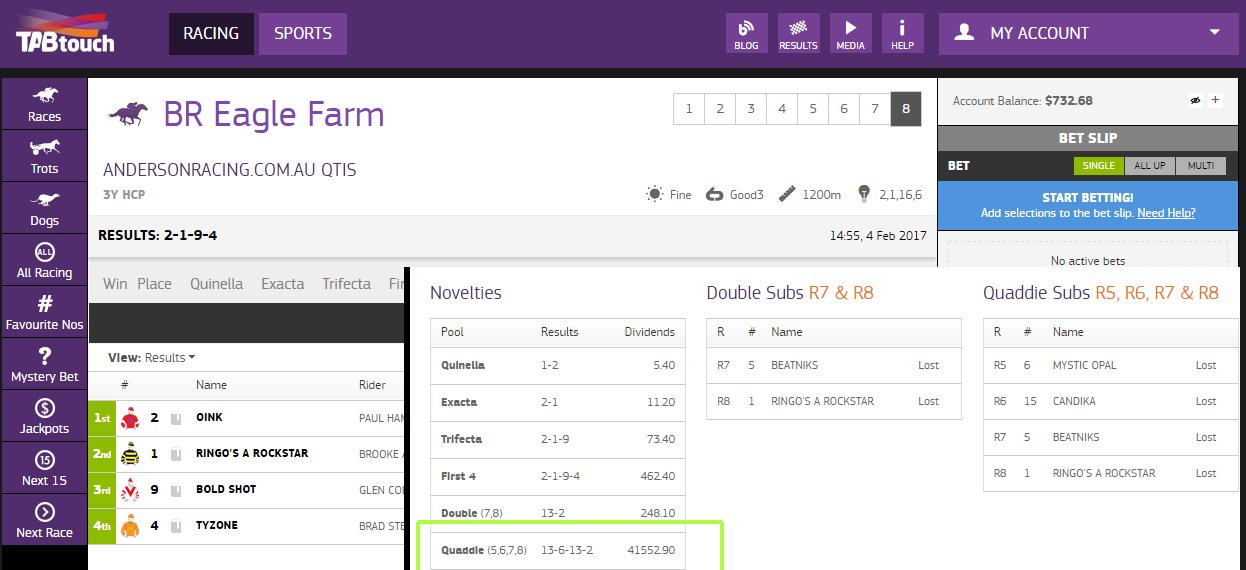Image resolution: width=1246 pixels, height=570 pixels.
Task: Click the 1200m distance icon
Action: click(787, 194)
